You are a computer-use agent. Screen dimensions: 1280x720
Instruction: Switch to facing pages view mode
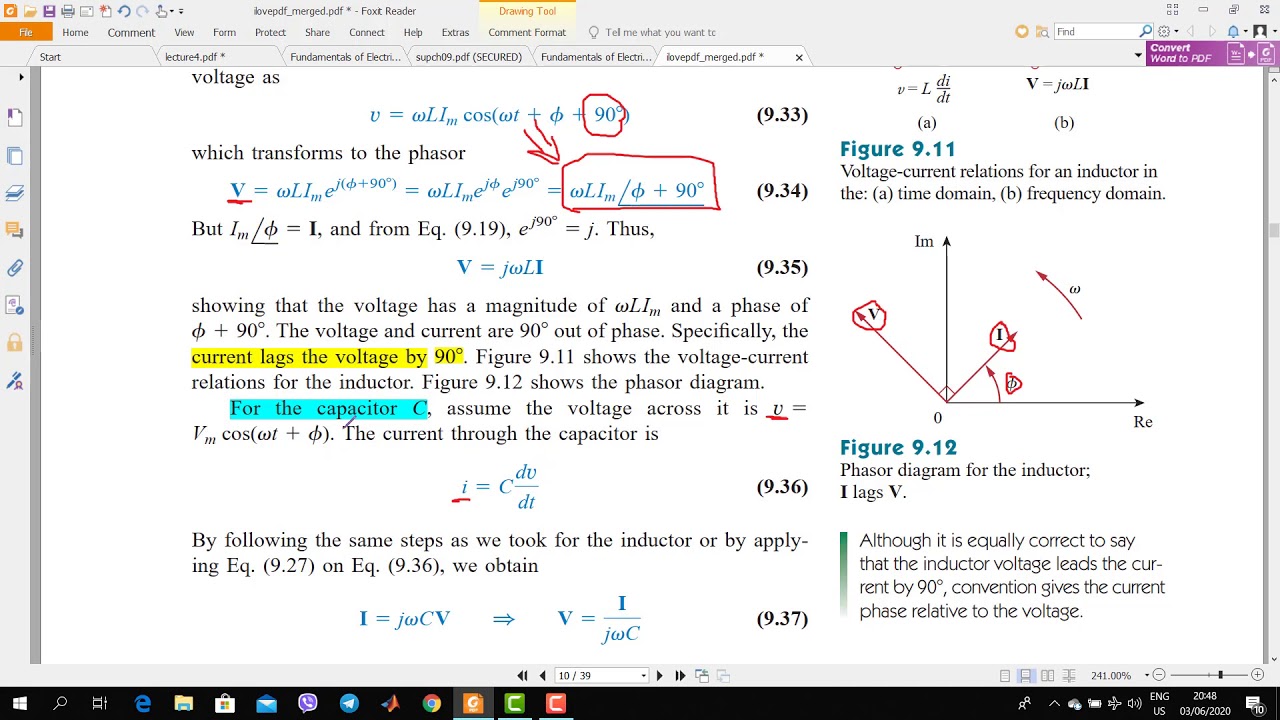(x=1047, y=676)
